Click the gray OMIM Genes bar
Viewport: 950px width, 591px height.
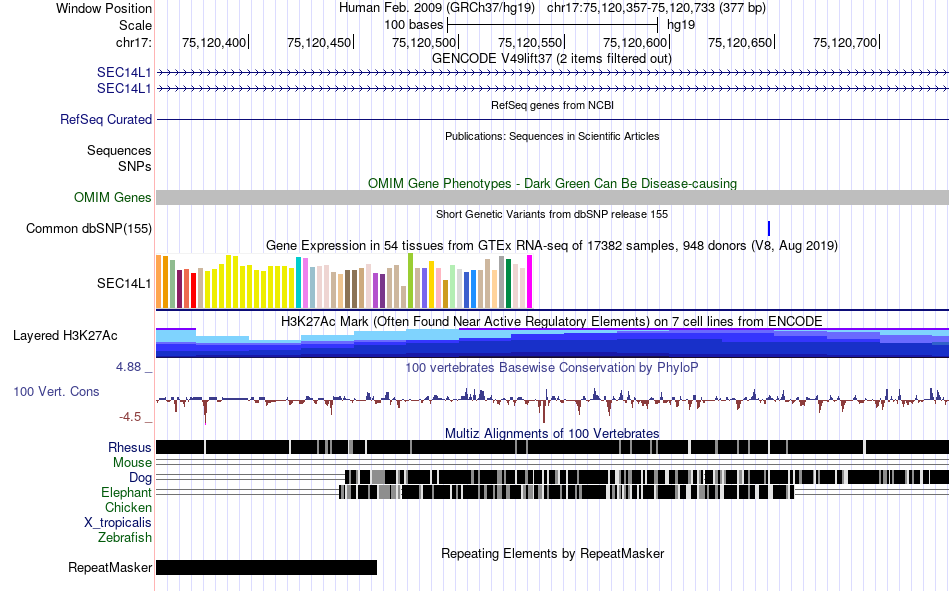(x=552, y=198)
